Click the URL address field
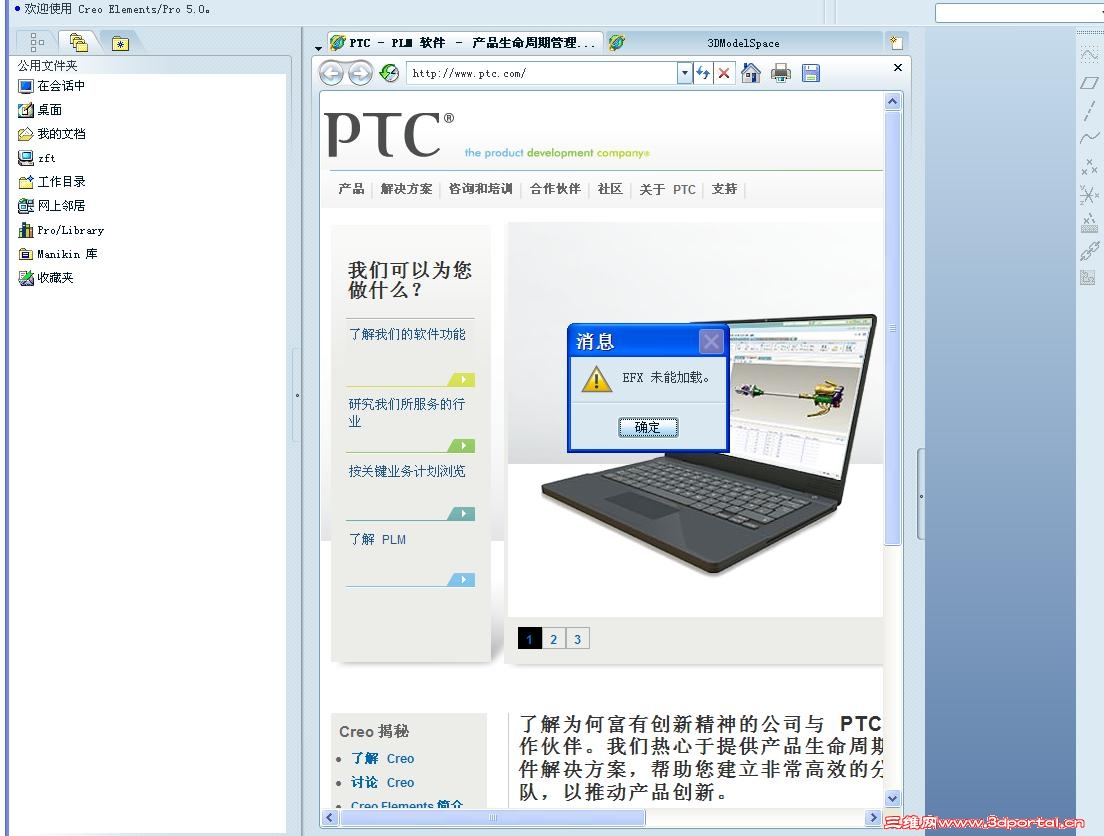 (541, 73)
